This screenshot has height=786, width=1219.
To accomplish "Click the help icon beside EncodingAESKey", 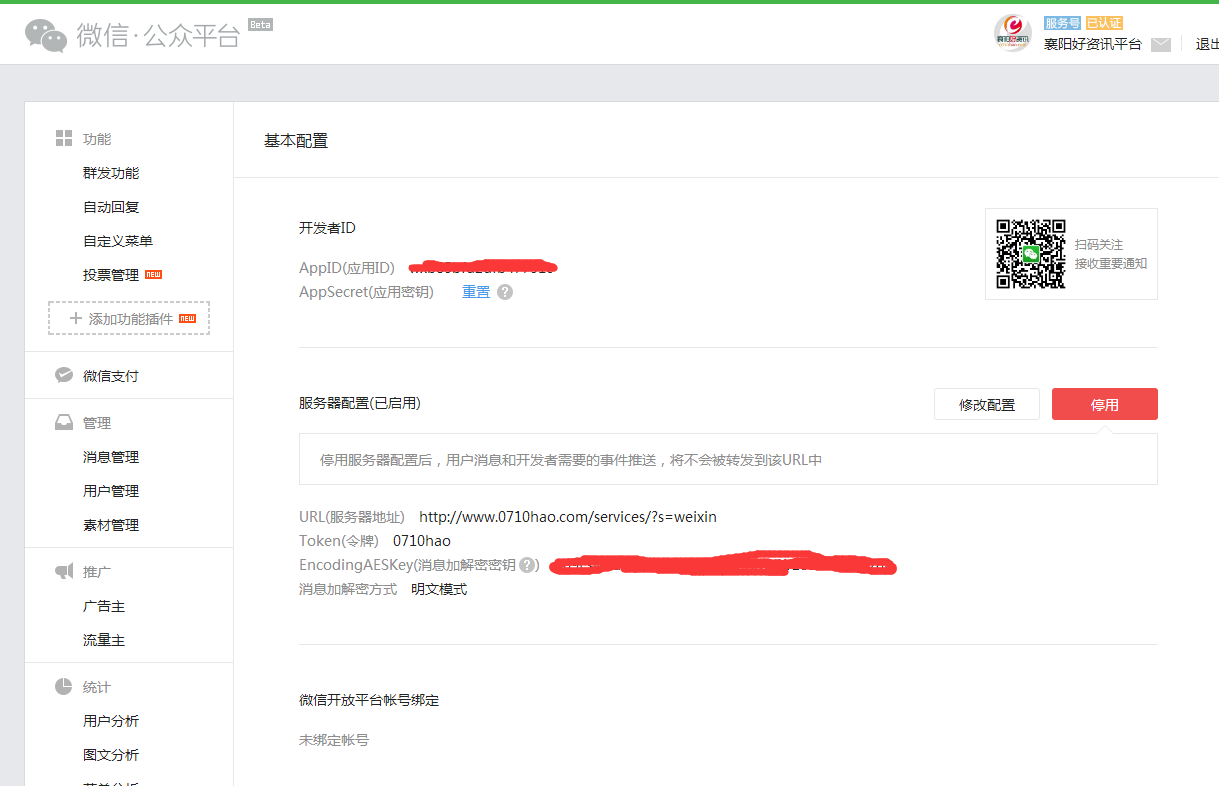I will click(527, 565).
